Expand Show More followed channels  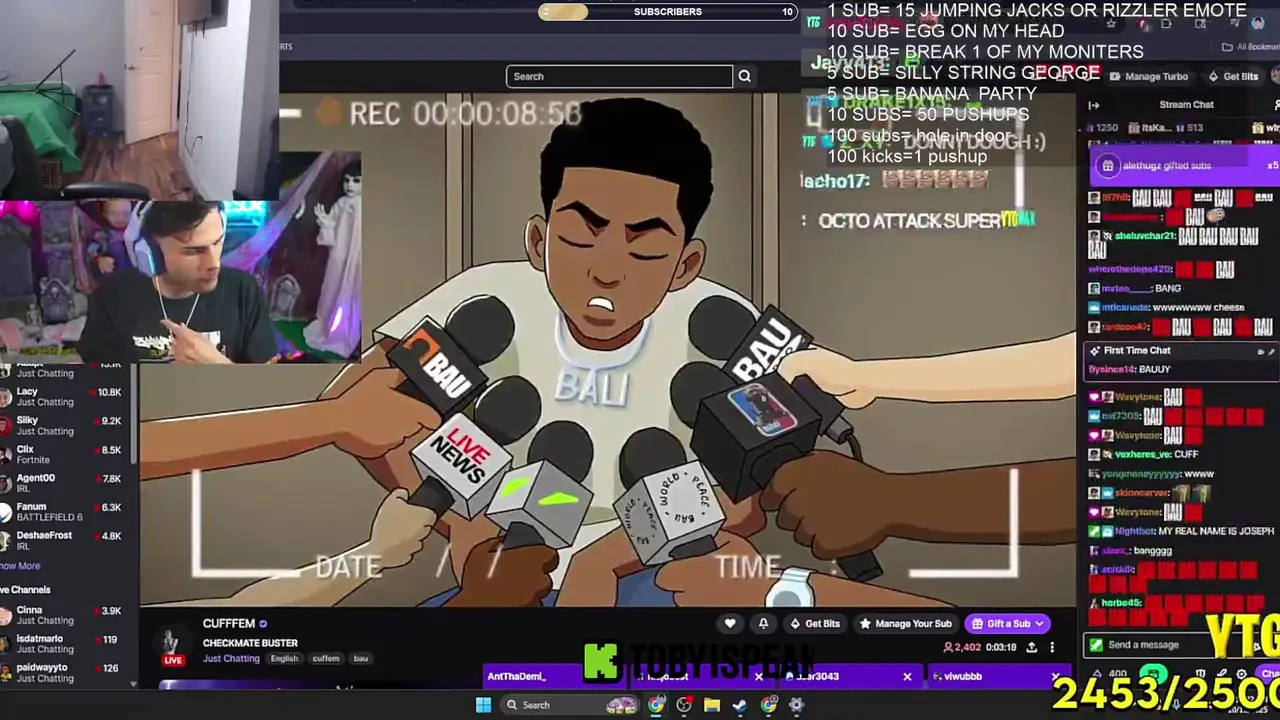pyautogui.click(x=20, y=566)
